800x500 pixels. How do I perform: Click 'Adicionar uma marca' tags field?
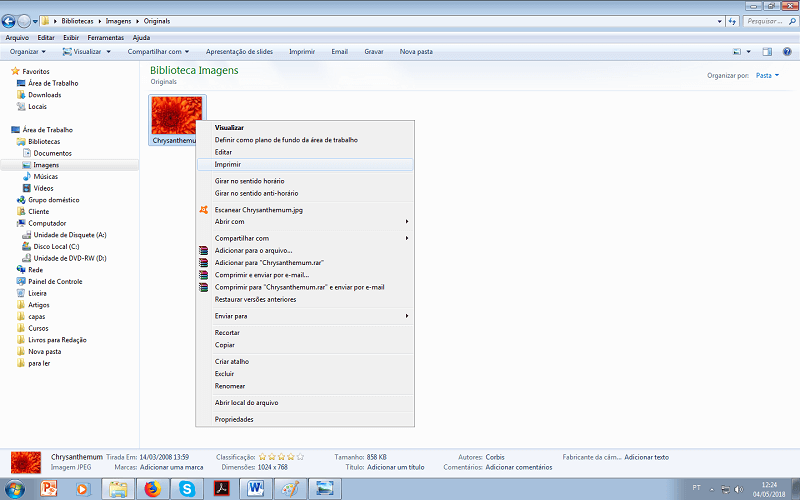click(x=169, y=467)
